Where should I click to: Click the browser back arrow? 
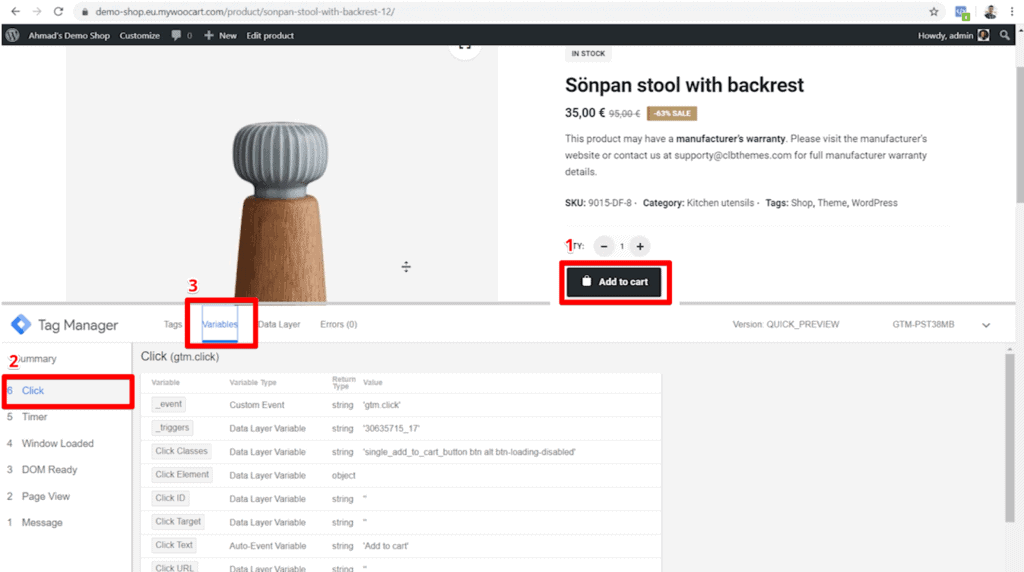[16, 11]
